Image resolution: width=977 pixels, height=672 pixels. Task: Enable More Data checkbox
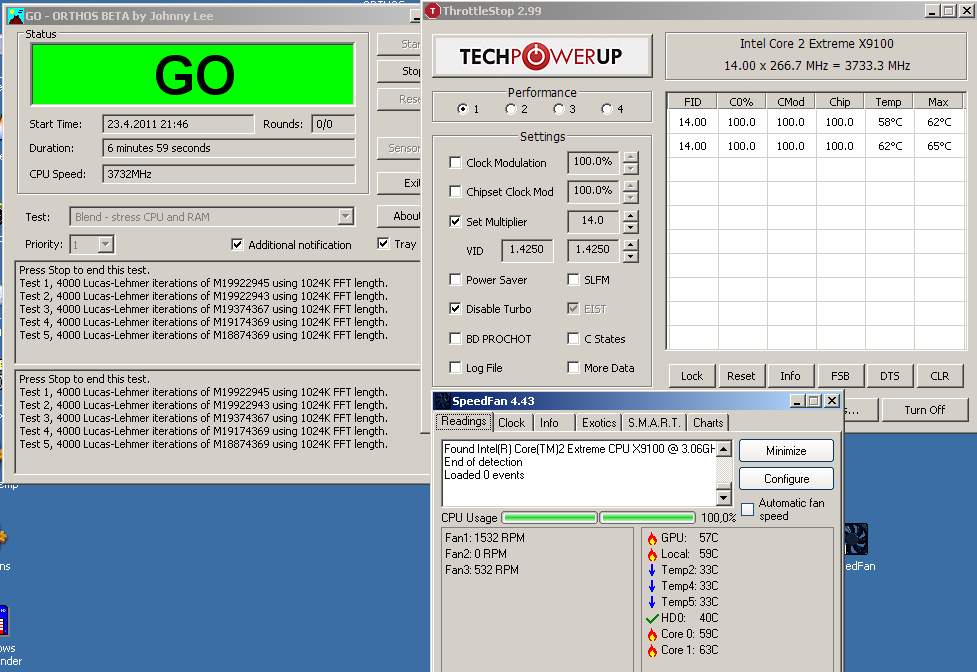tap(573, 367)
